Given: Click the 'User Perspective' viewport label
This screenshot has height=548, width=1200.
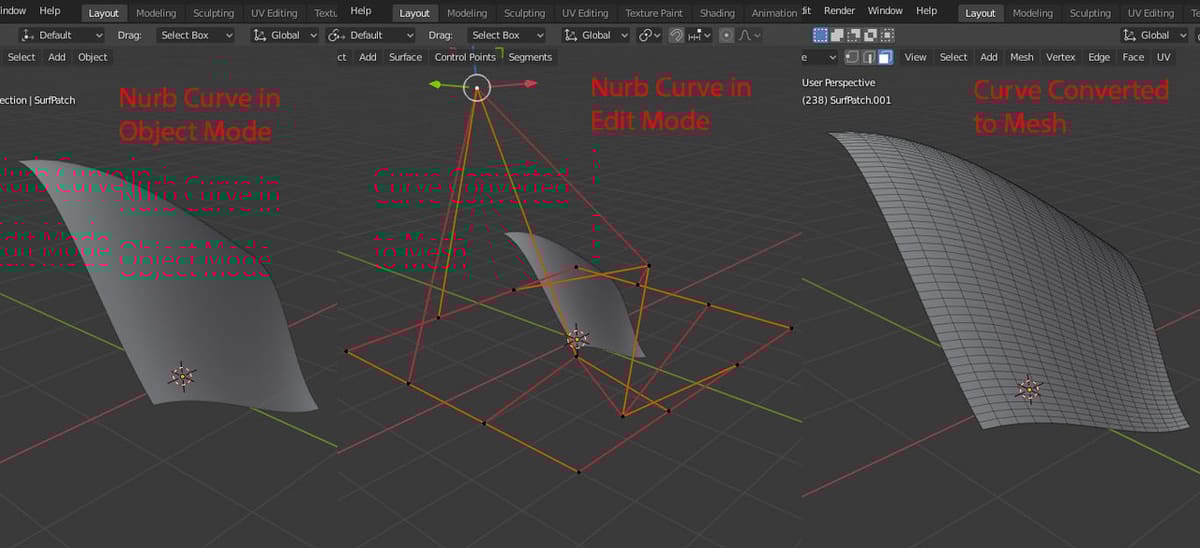Looking at the screenshot, I should tap(838, 83).
